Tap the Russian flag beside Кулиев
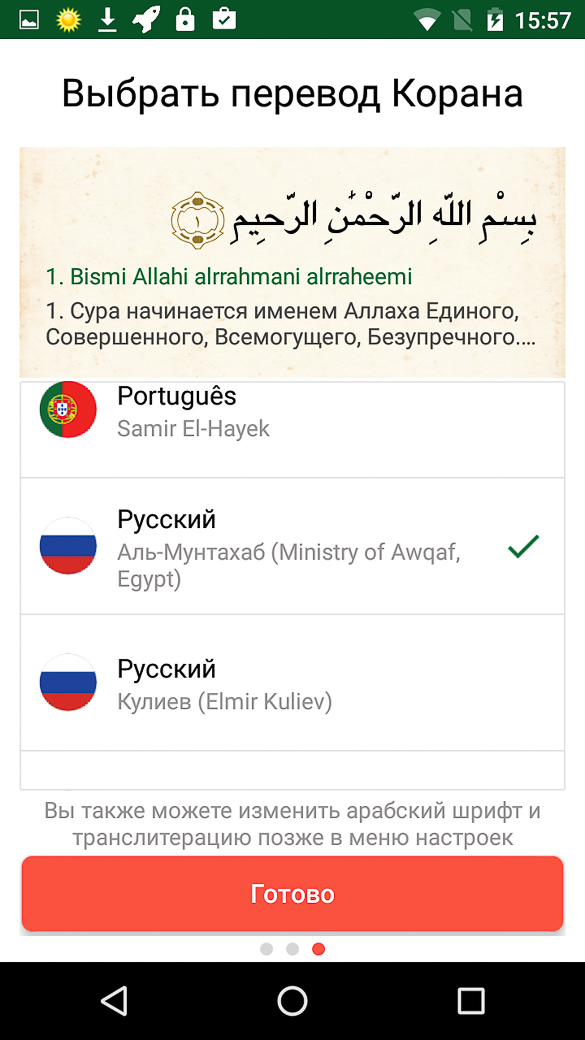 tap(68, 682)
